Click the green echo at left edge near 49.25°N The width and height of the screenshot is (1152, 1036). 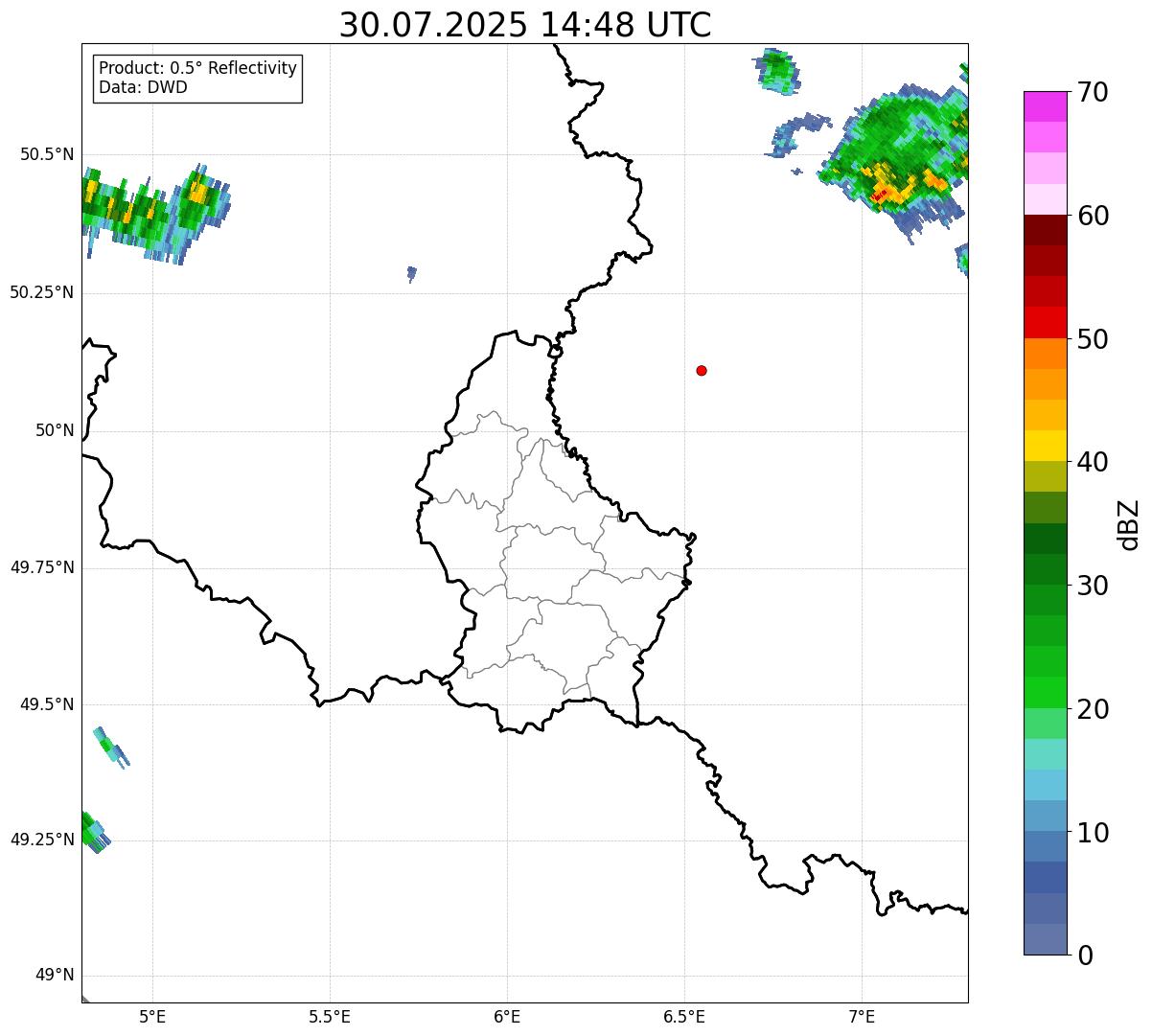[94, 833]
